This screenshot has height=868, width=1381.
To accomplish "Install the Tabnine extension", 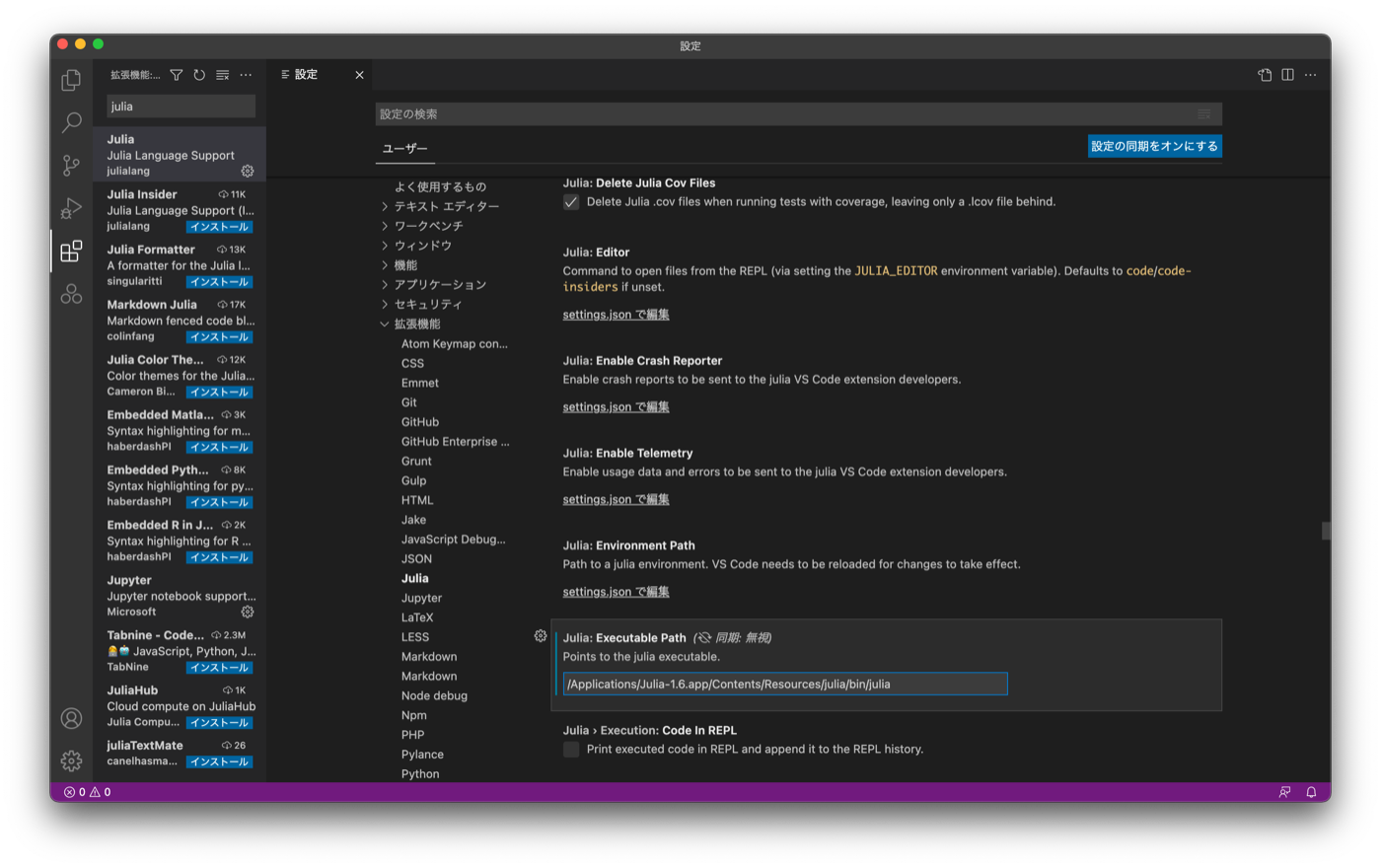I will point(219,668).
